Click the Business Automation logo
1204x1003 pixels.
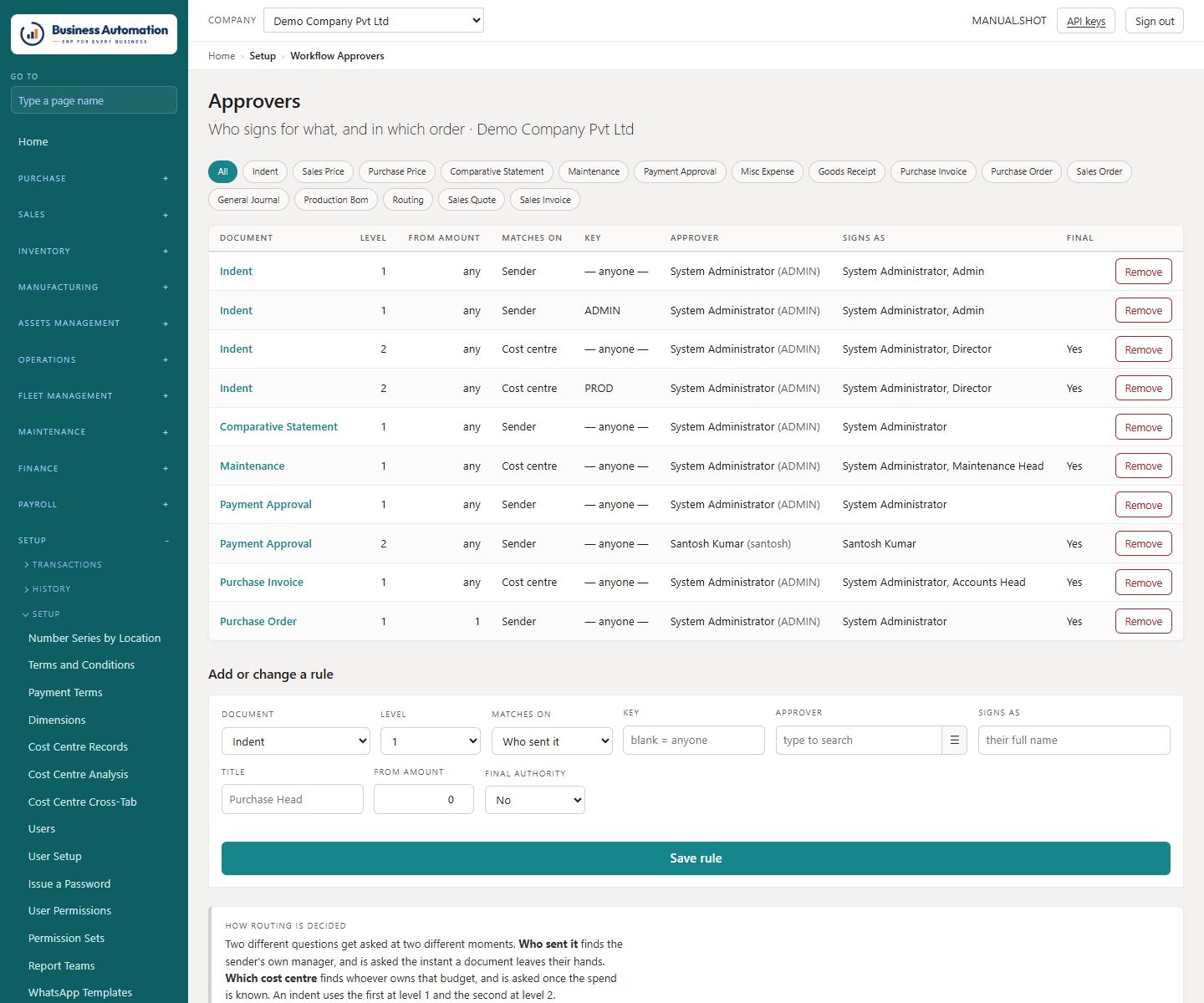(94, 34)
